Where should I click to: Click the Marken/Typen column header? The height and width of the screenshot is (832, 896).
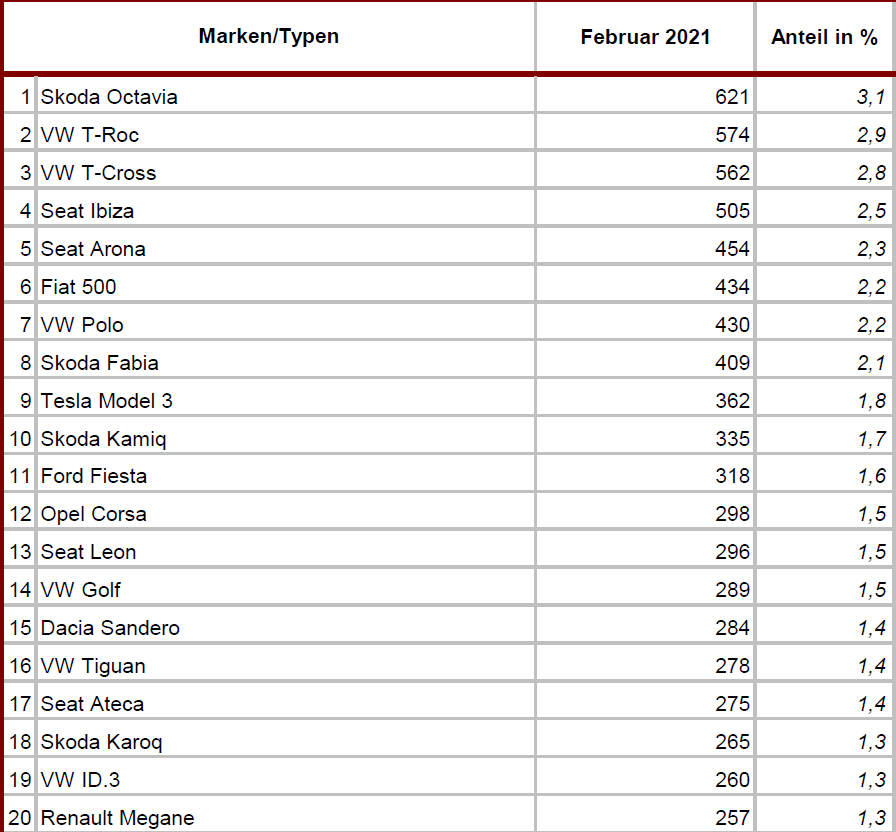point(269,36)
